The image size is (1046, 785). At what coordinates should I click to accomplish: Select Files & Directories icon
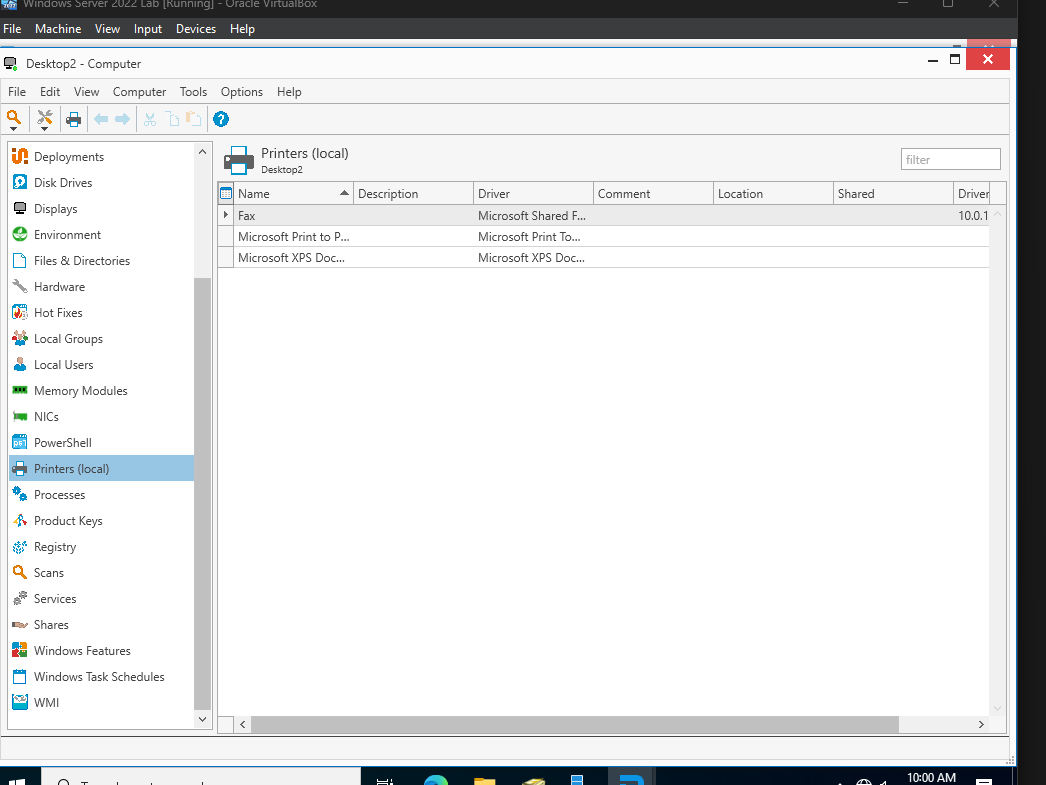(20, 260)
